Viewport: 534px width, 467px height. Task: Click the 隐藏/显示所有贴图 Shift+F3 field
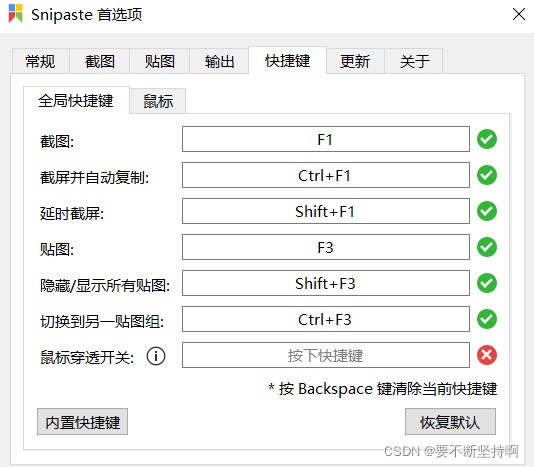tap(326, 283)
